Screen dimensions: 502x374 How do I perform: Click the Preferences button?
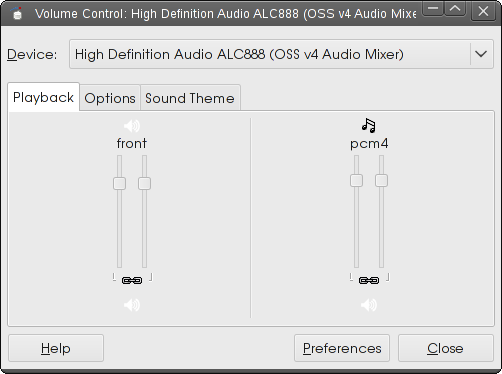click(x=342, y=348)
